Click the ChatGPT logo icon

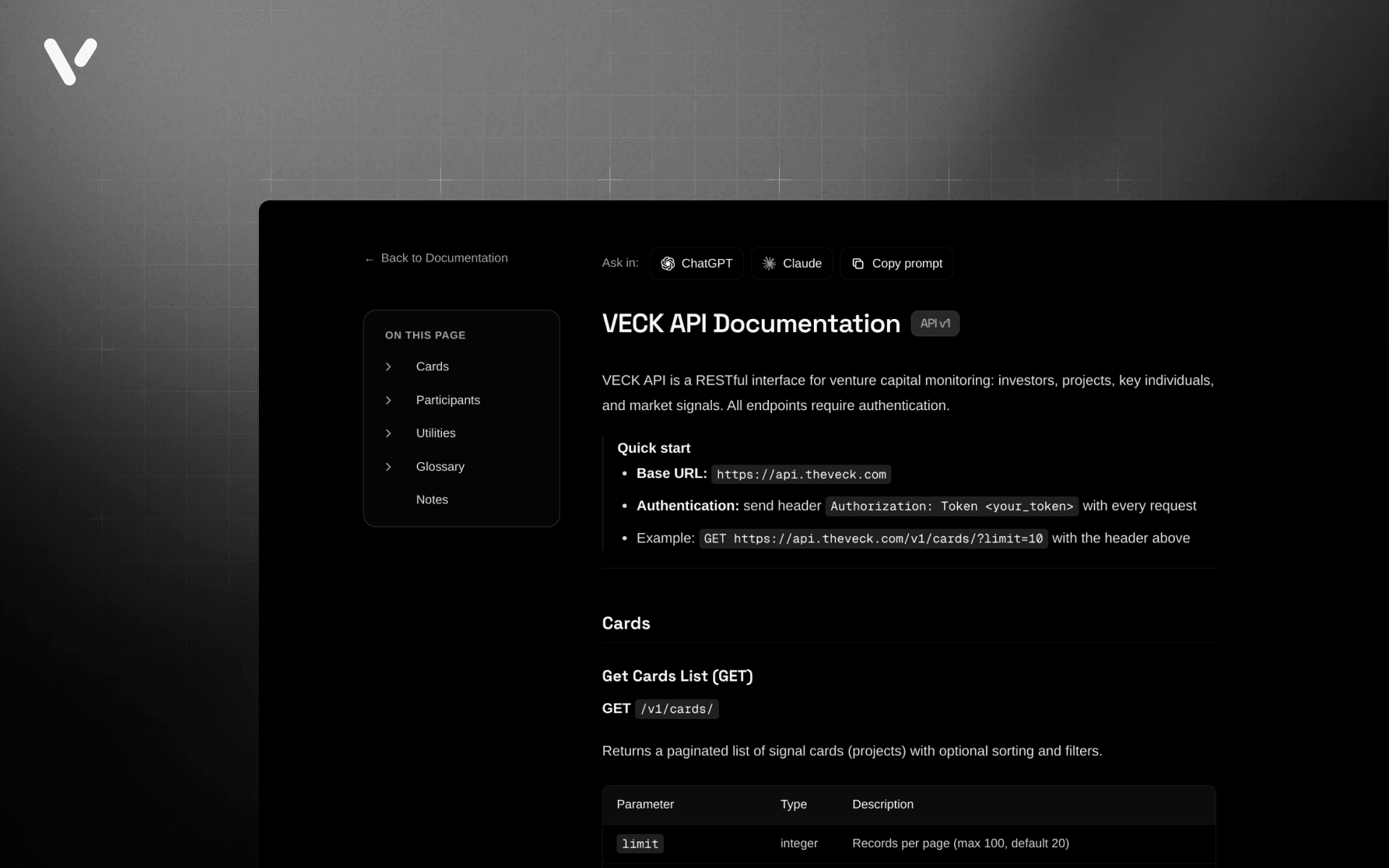click(x=668, y=263)
